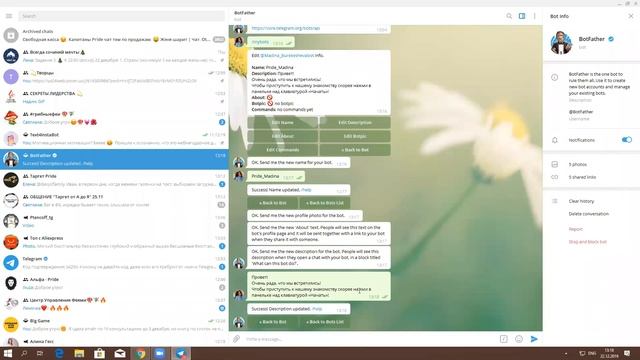Click Stop and block bot
Viewport: 640px width, 360px height.
(587, 242)
